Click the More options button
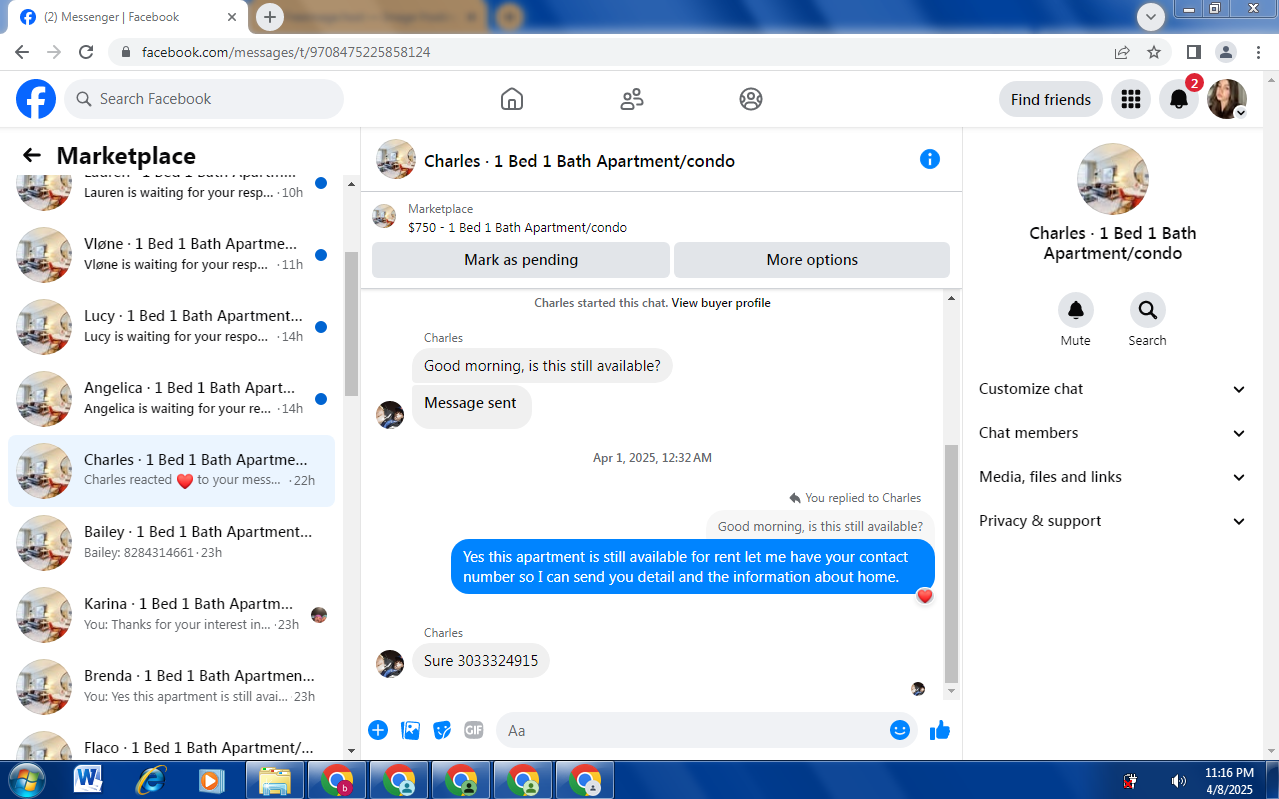This screenshot has height=799, width=1279. 812,260
